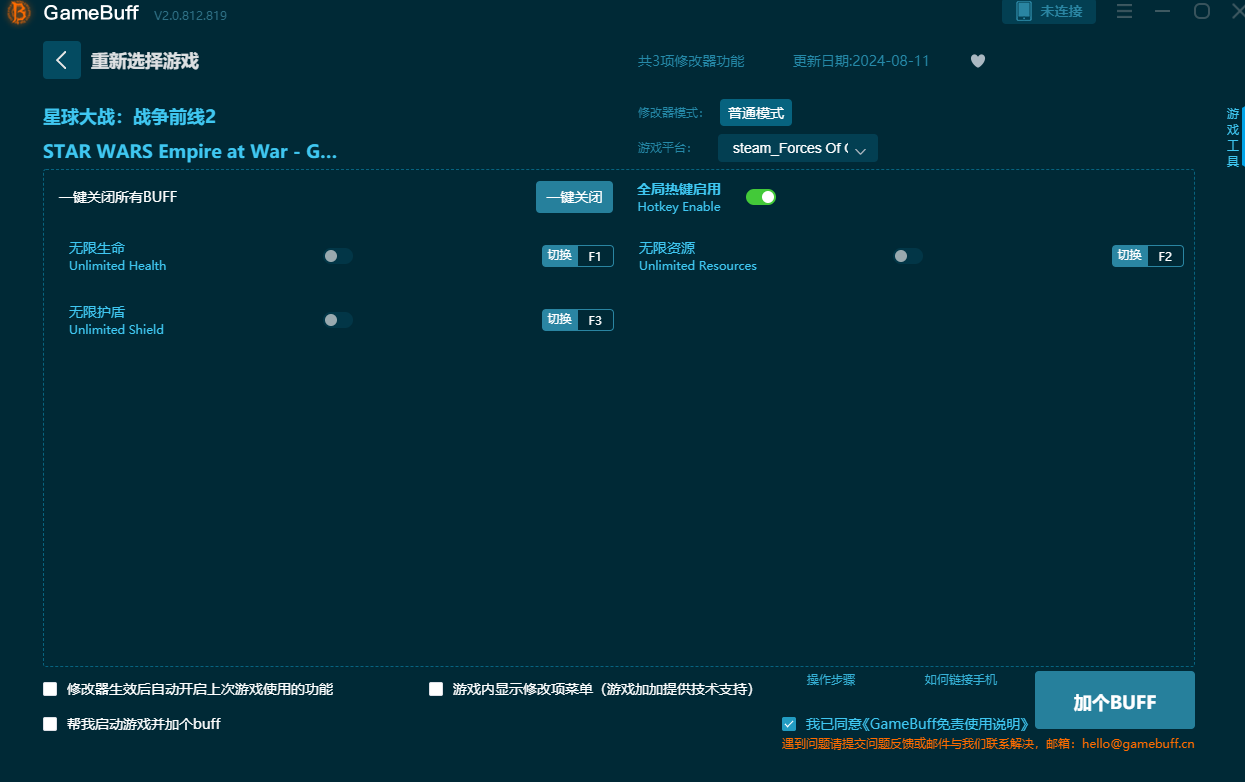
Task: Open the hamburger menu in title bar
Action: pyautogui.click(x=1124, y=11)
